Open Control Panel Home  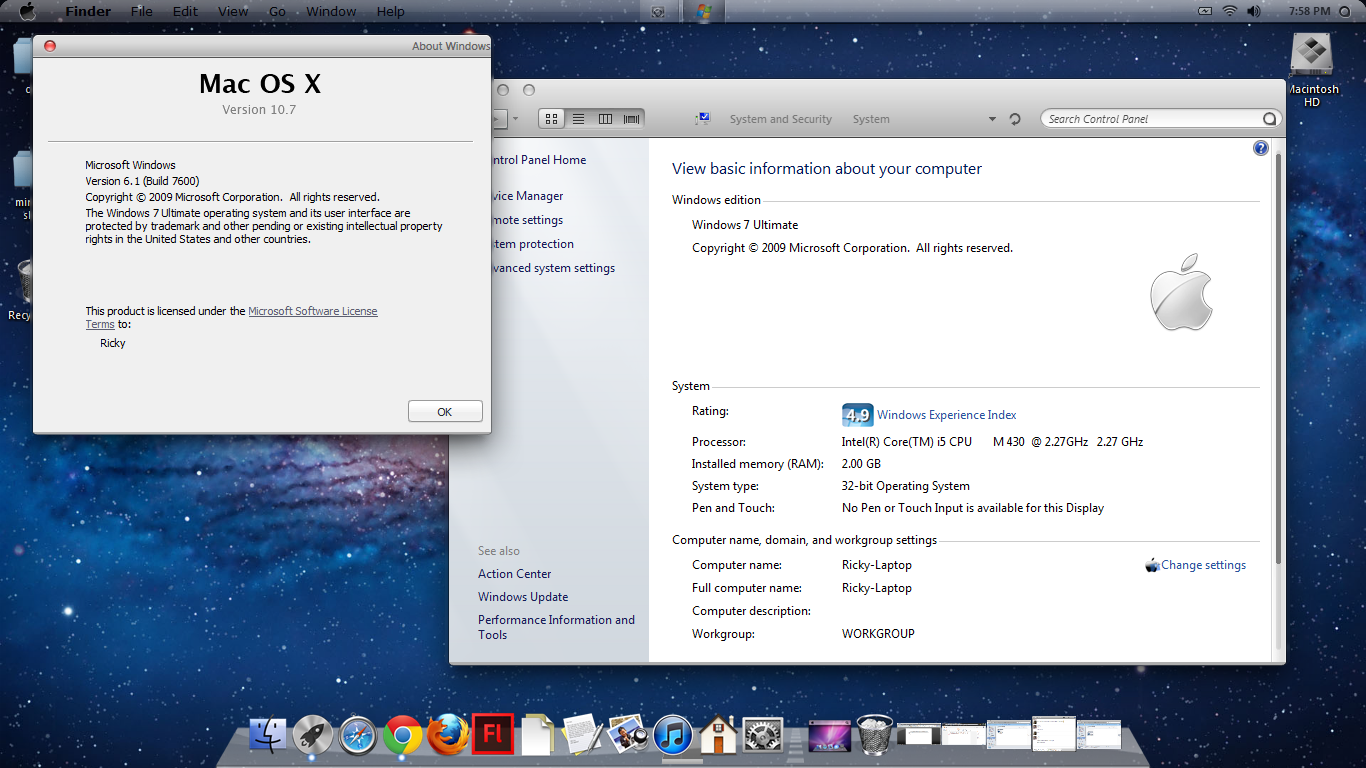click(x=538, y=160)
